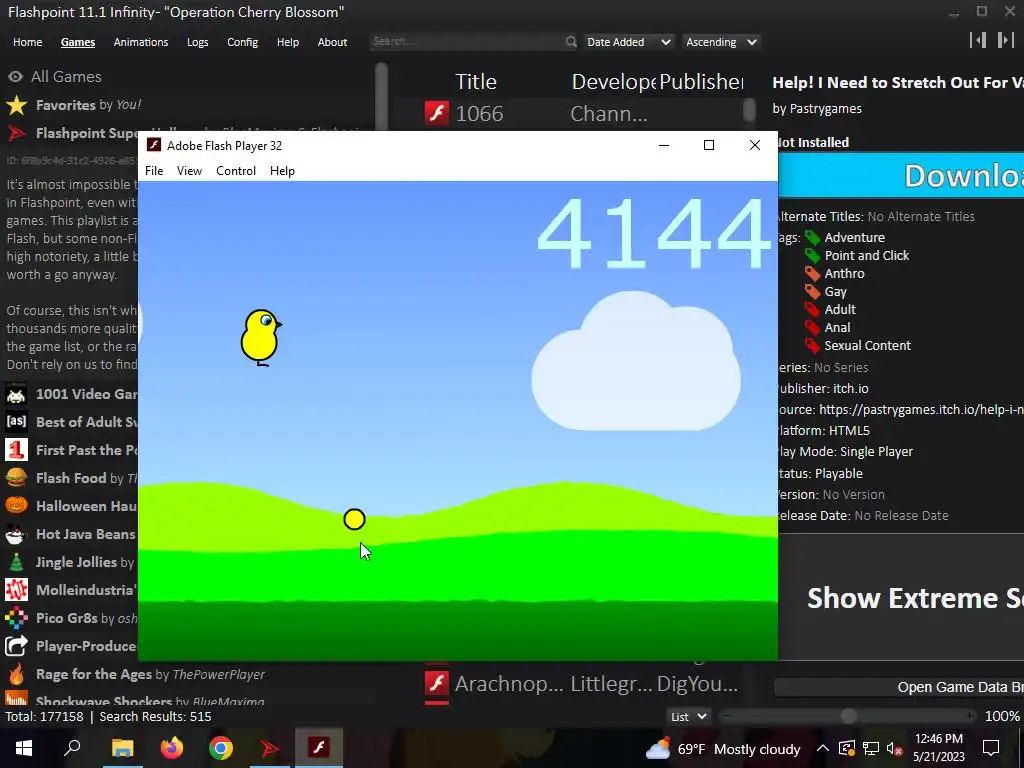Click Show Extreme Screenshot button

901,598
